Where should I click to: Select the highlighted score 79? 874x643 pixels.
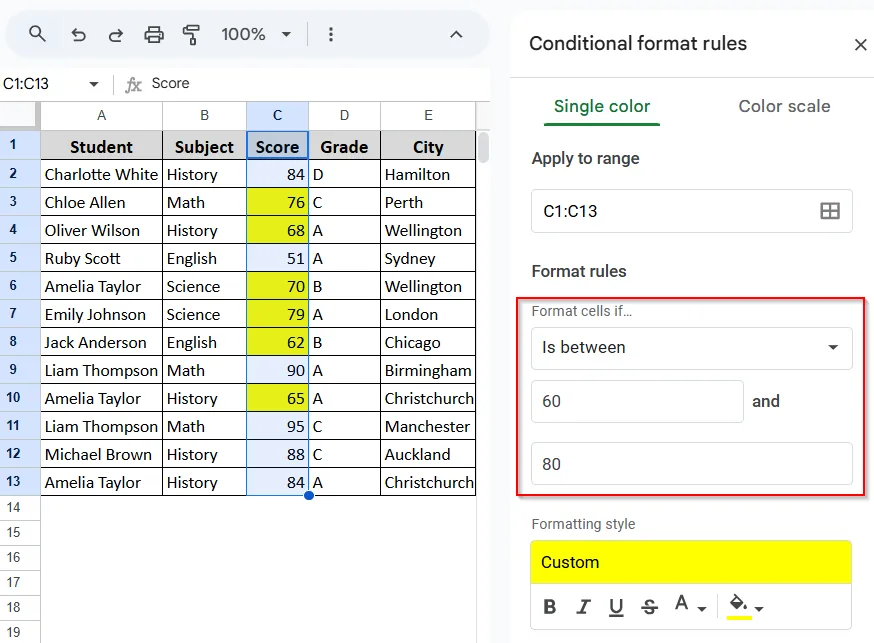point(278,314)
